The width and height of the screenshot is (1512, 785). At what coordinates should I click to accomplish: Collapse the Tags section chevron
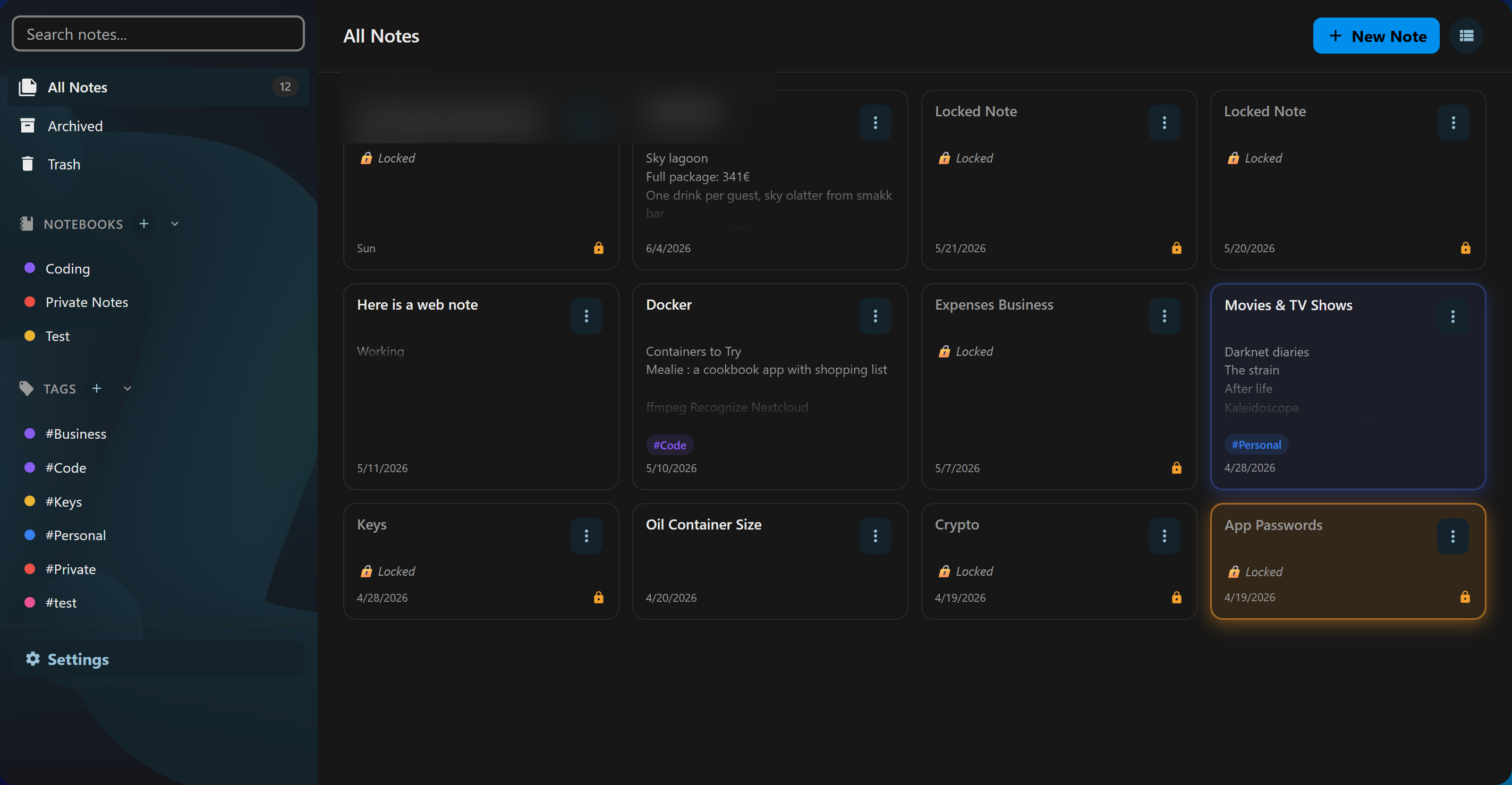pos(128,388)
